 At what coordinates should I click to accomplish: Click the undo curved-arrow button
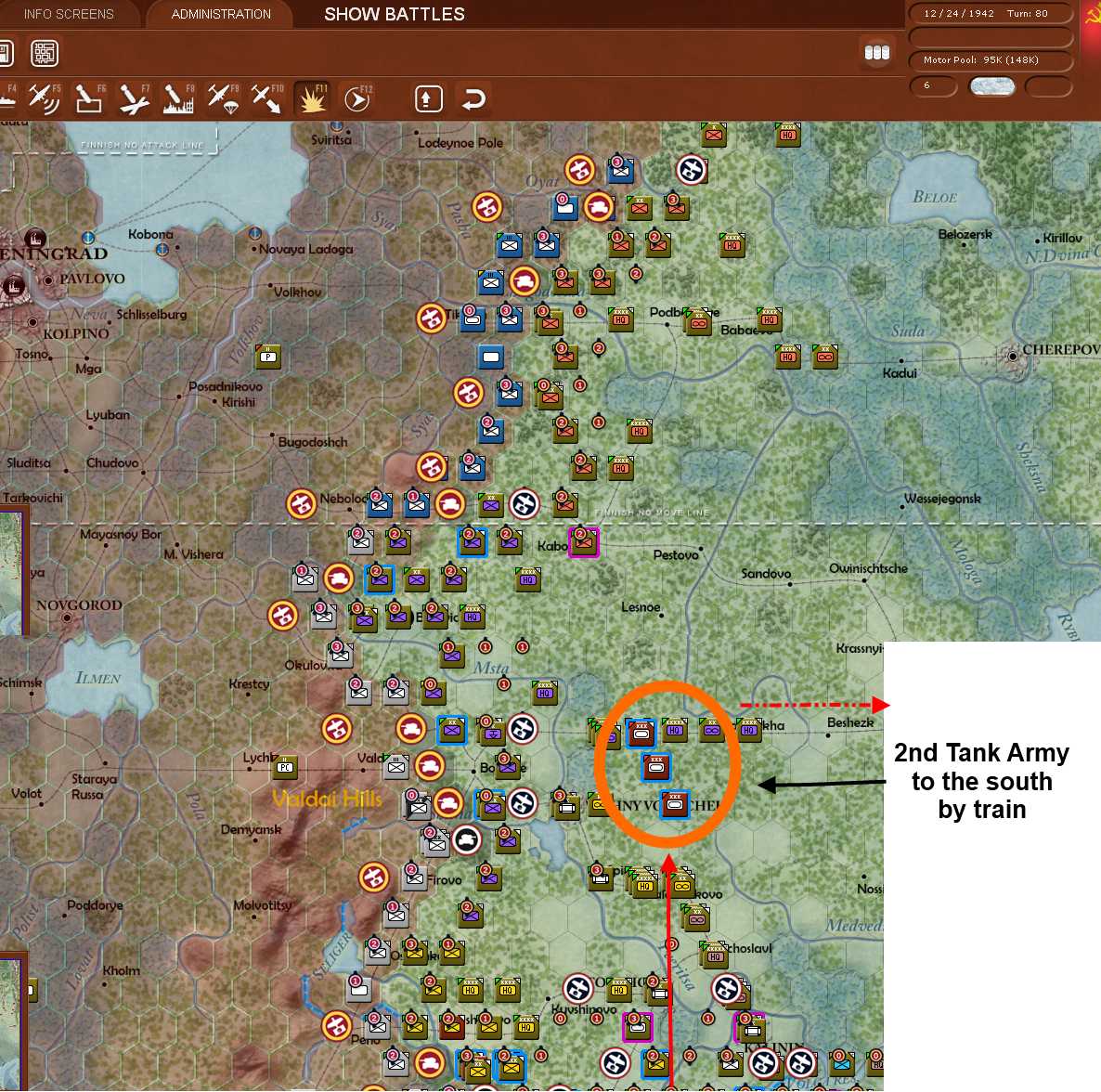point(474,99)
